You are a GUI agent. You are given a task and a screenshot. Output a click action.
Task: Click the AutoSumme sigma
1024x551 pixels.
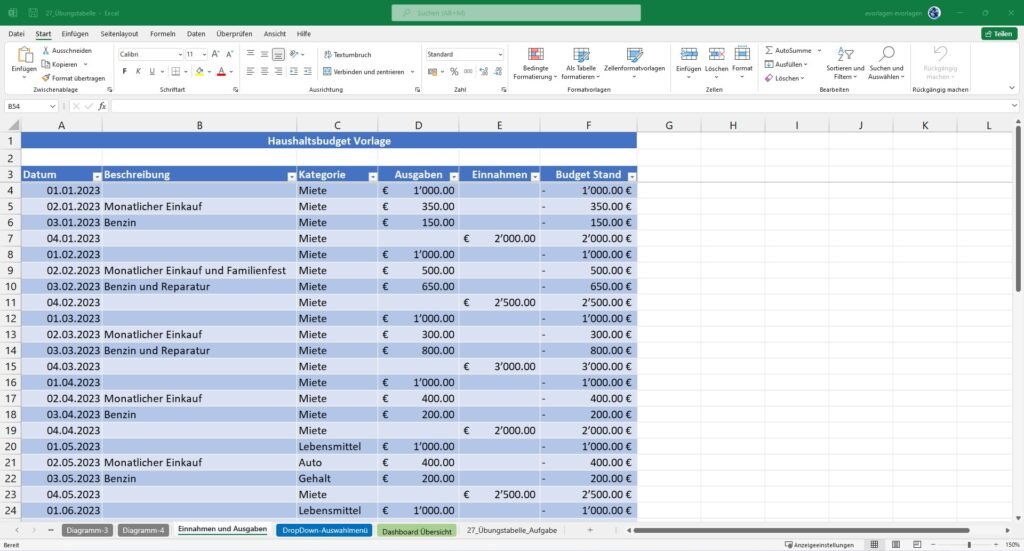coord(769,50)
